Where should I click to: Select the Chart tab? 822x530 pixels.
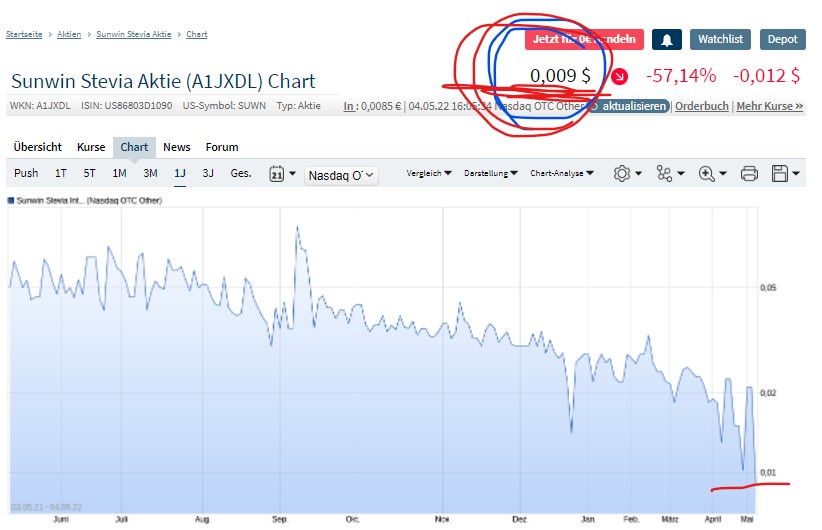pos(134,147)
